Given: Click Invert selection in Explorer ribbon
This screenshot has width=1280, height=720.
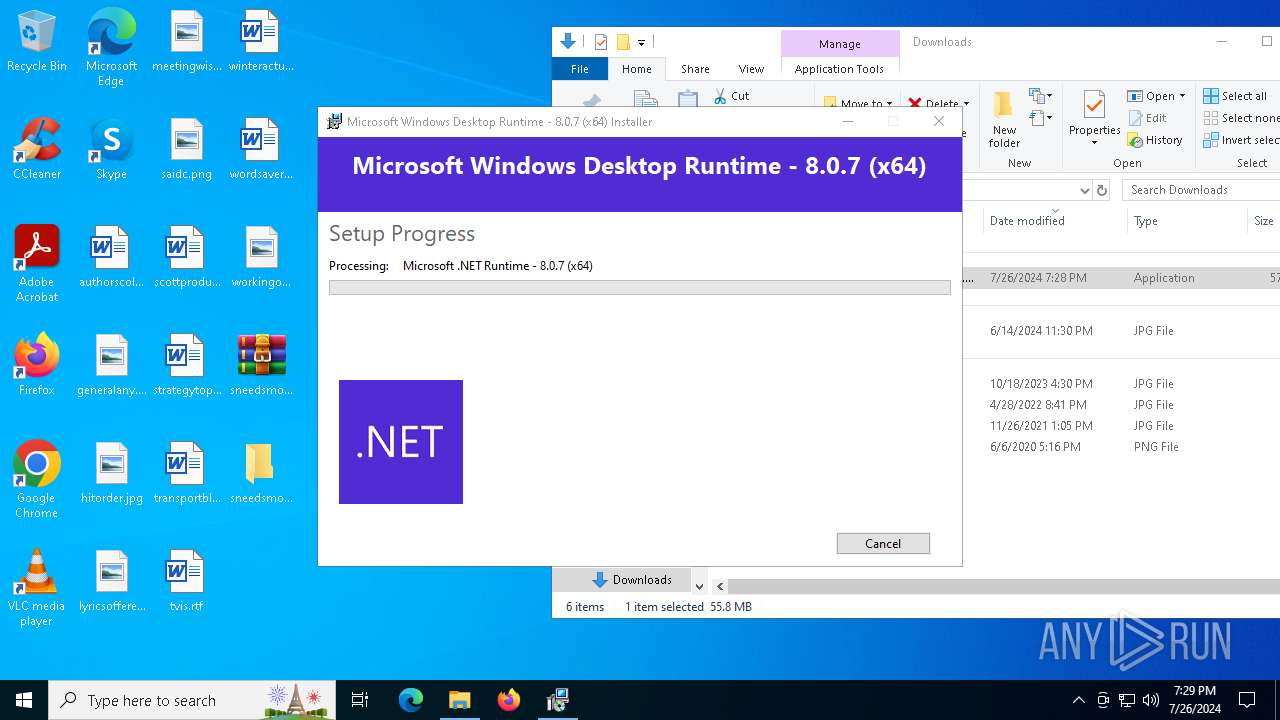Looking at the screenshot, I should point(1240,140).
